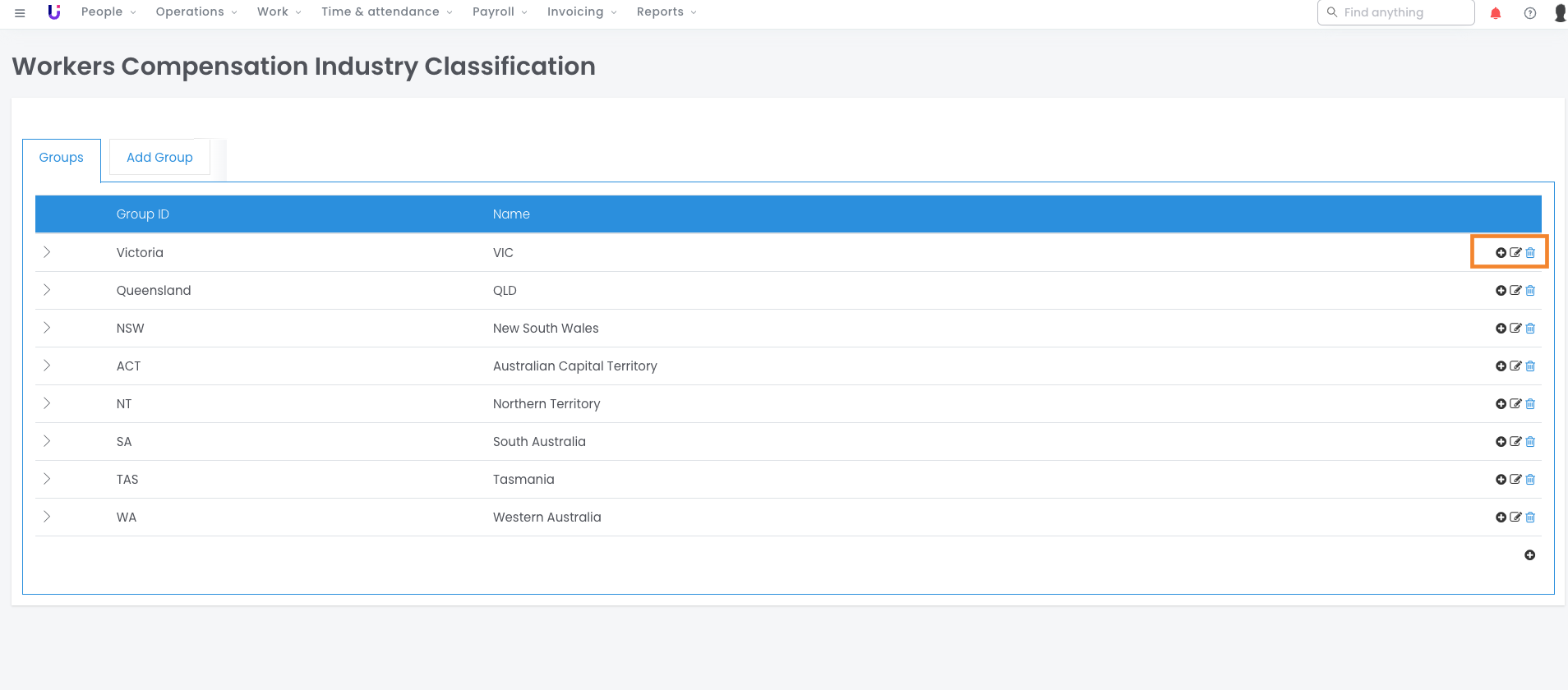1568x690 pixels.
Task: Click the trash icon in Tasmania row
Action: click(1530, 480)
